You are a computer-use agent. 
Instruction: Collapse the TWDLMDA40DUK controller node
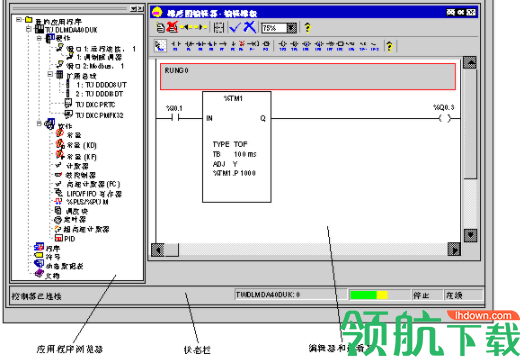coord(29,29)
